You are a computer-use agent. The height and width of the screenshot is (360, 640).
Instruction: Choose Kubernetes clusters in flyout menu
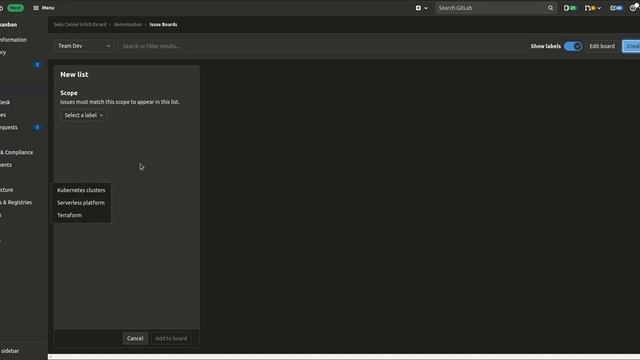pos(81,190)
